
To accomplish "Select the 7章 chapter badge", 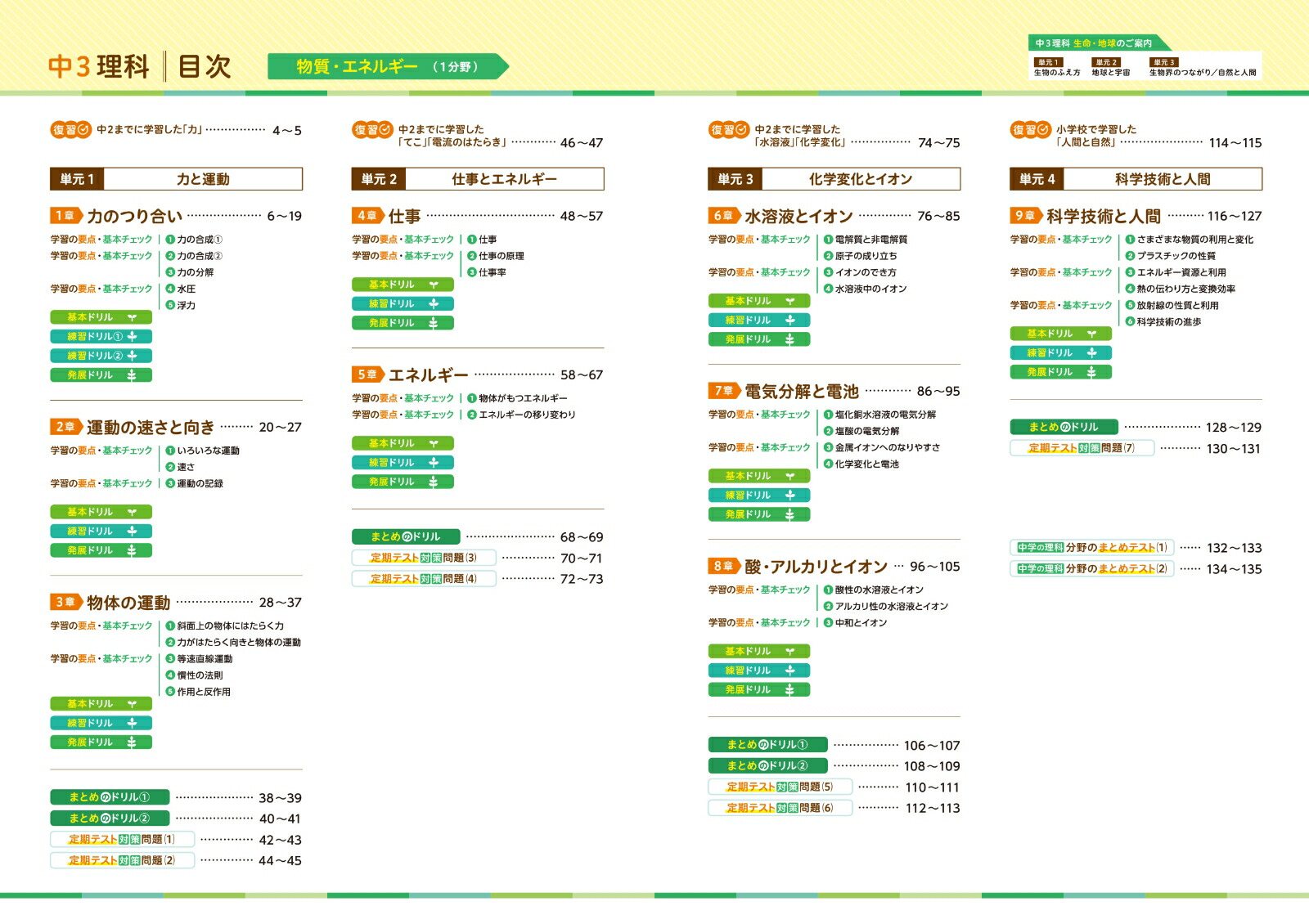I will point(724,391).
